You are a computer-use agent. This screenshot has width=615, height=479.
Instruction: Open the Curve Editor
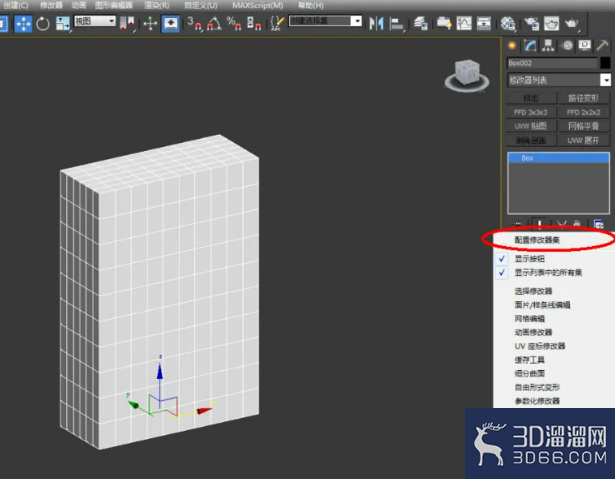pyautogui.click(x=464, y=24)
